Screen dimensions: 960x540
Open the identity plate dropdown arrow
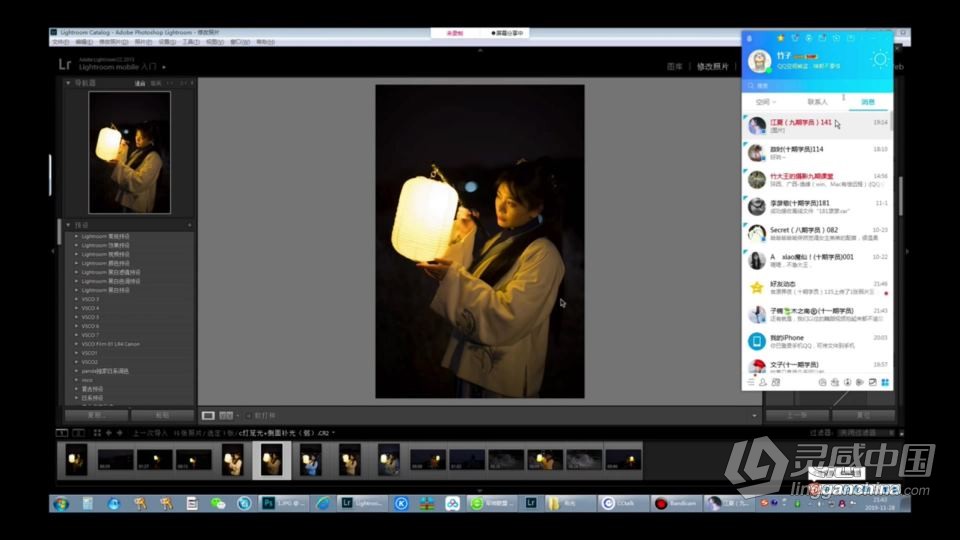pos(163,67)
